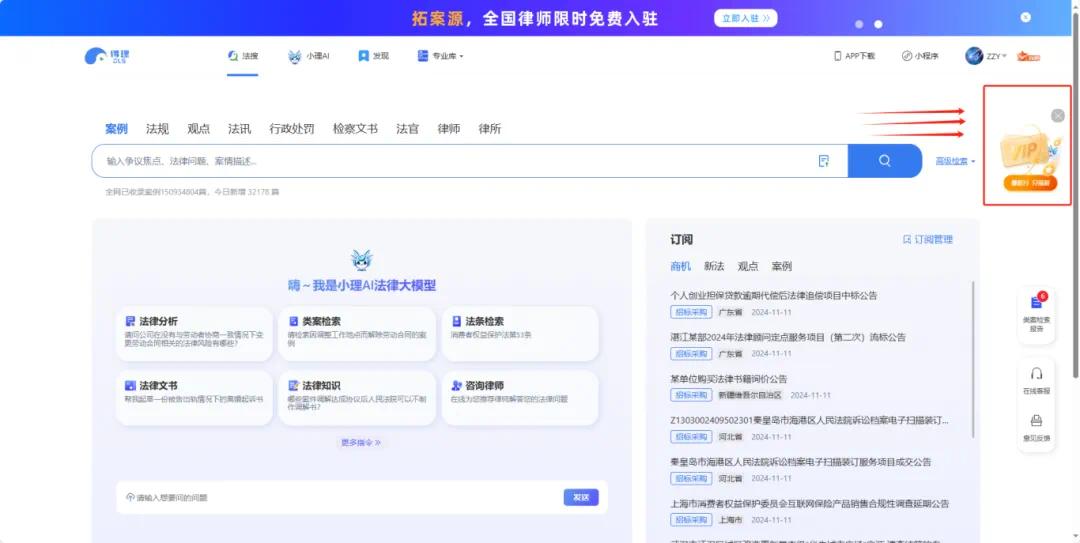Switch to the 观点 search tab

point(198,128)
